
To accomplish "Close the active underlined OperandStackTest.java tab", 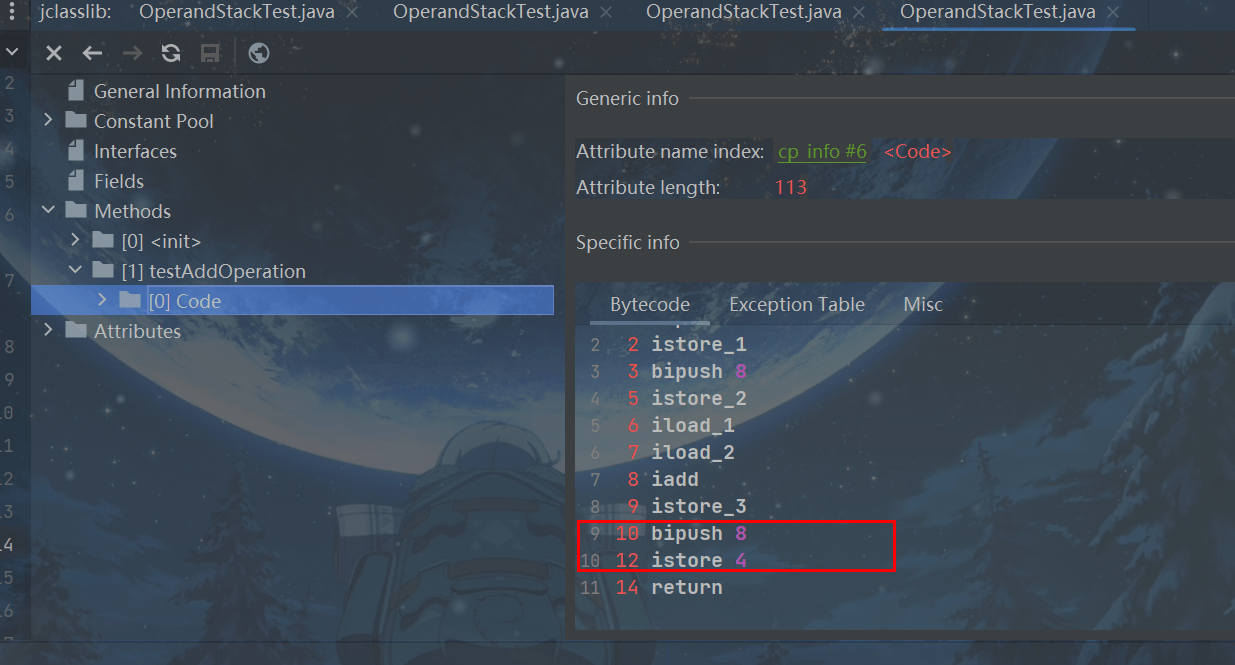I will point(1113,13).
